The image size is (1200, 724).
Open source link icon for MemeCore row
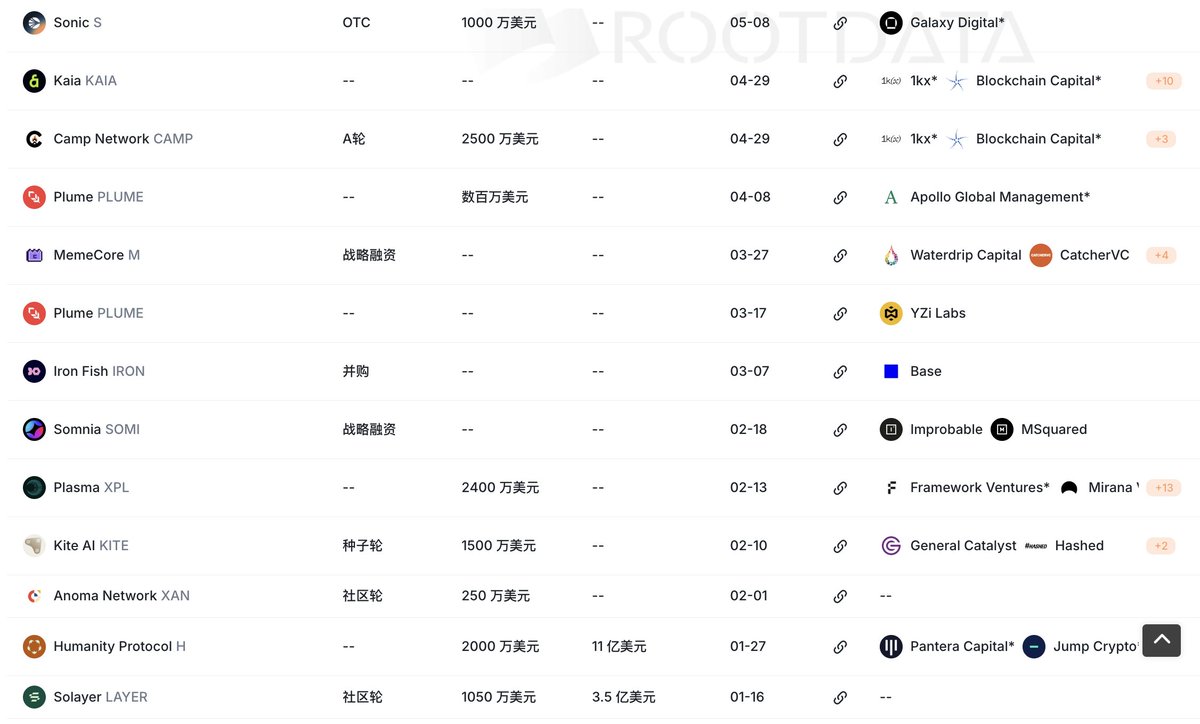pyautogui.click(x=840, y=255)
